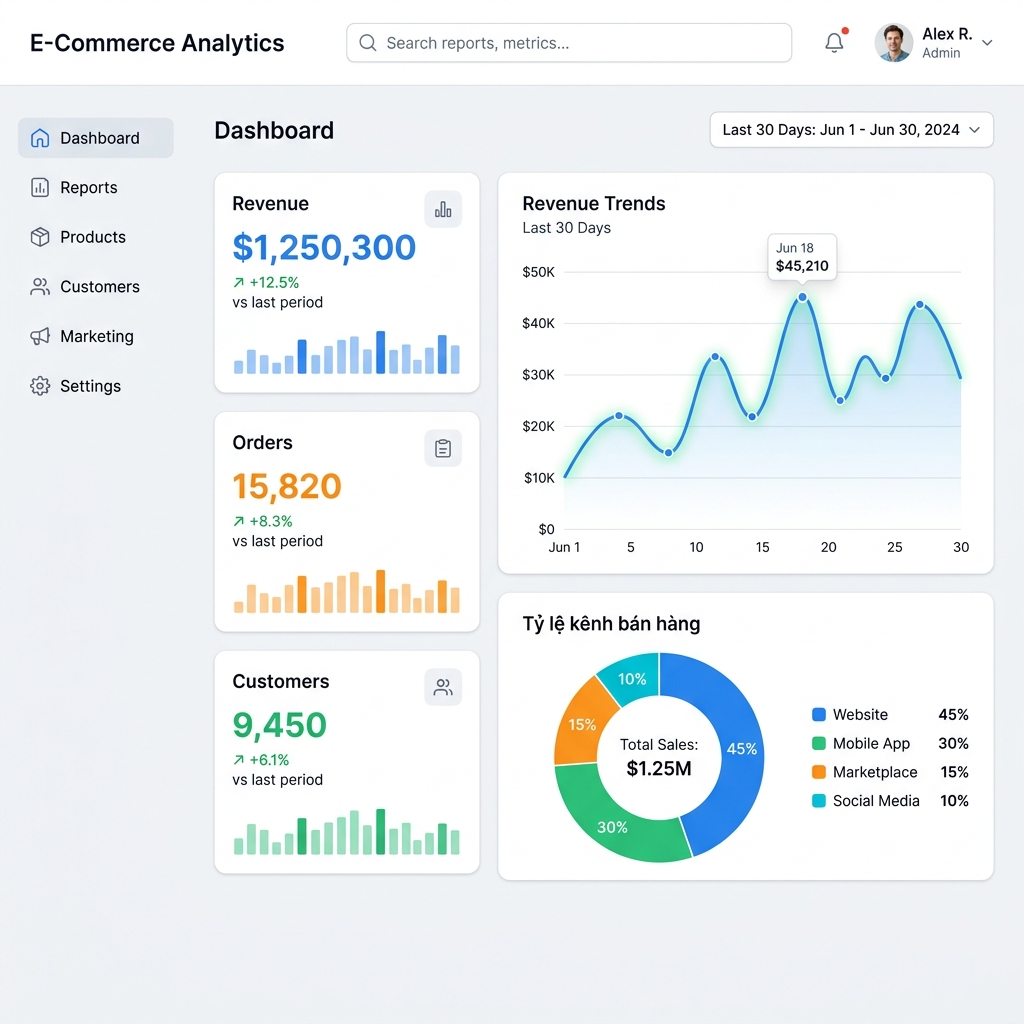Click the bar chart icon on Revenue card
Screen dimensions: 1024x1024
(x=443, y=209)
